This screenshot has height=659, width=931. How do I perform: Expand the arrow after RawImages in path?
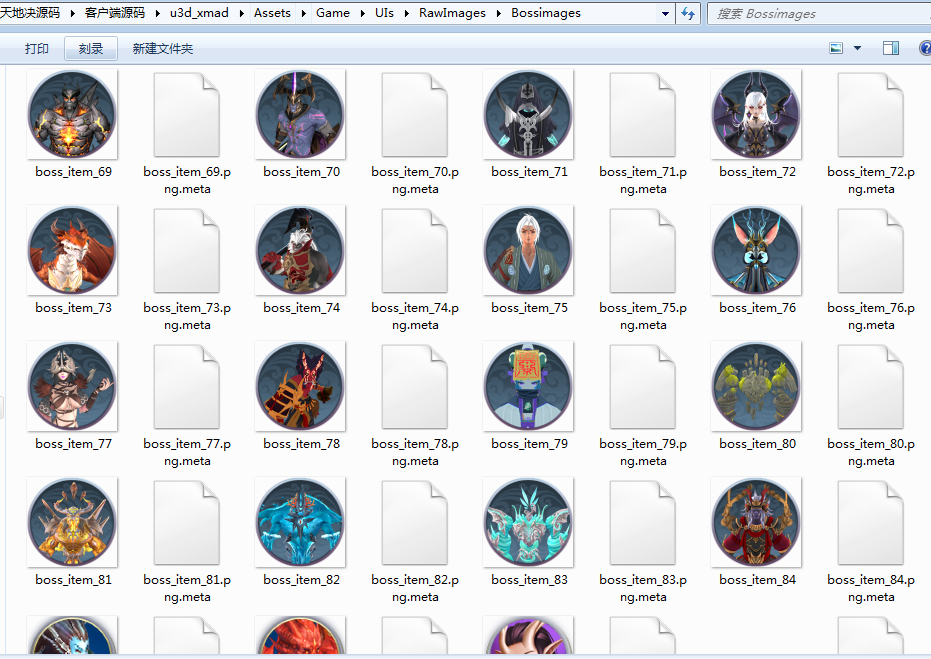coord(498,13)
